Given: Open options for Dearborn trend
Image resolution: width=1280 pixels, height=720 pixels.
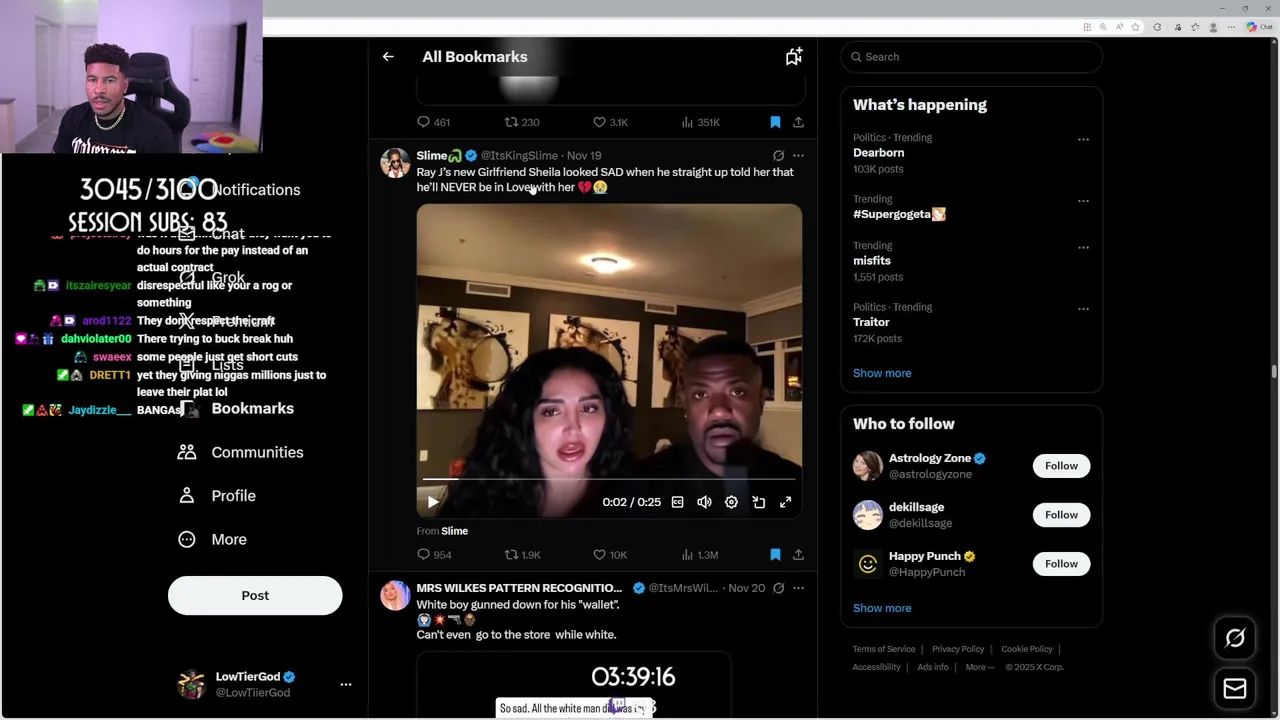Looking at the screenshot, I should [x=1083, y=140].
